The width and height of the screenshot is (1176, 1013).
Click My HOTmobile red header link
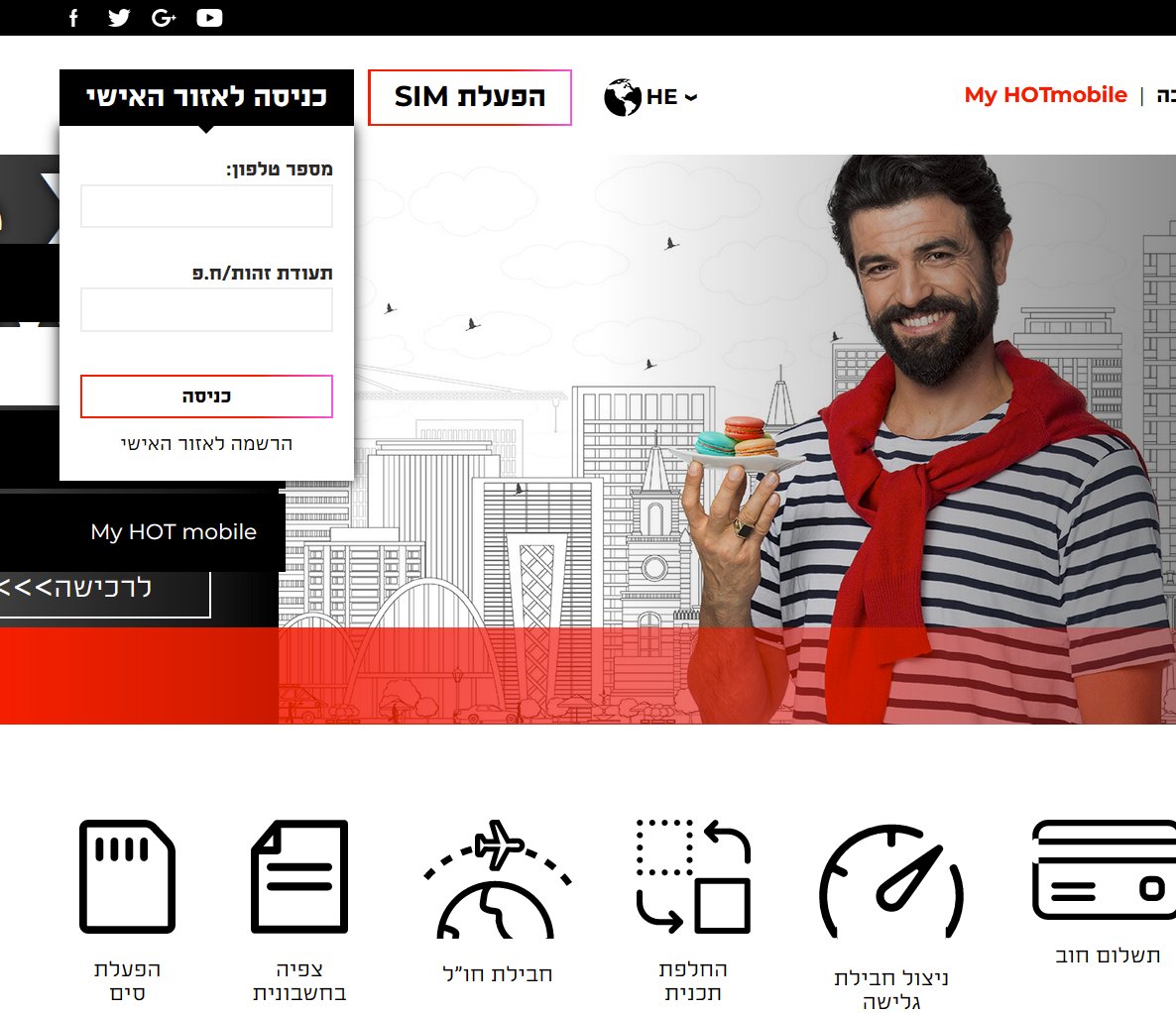pyautogui.click(x=1045, y=95)
